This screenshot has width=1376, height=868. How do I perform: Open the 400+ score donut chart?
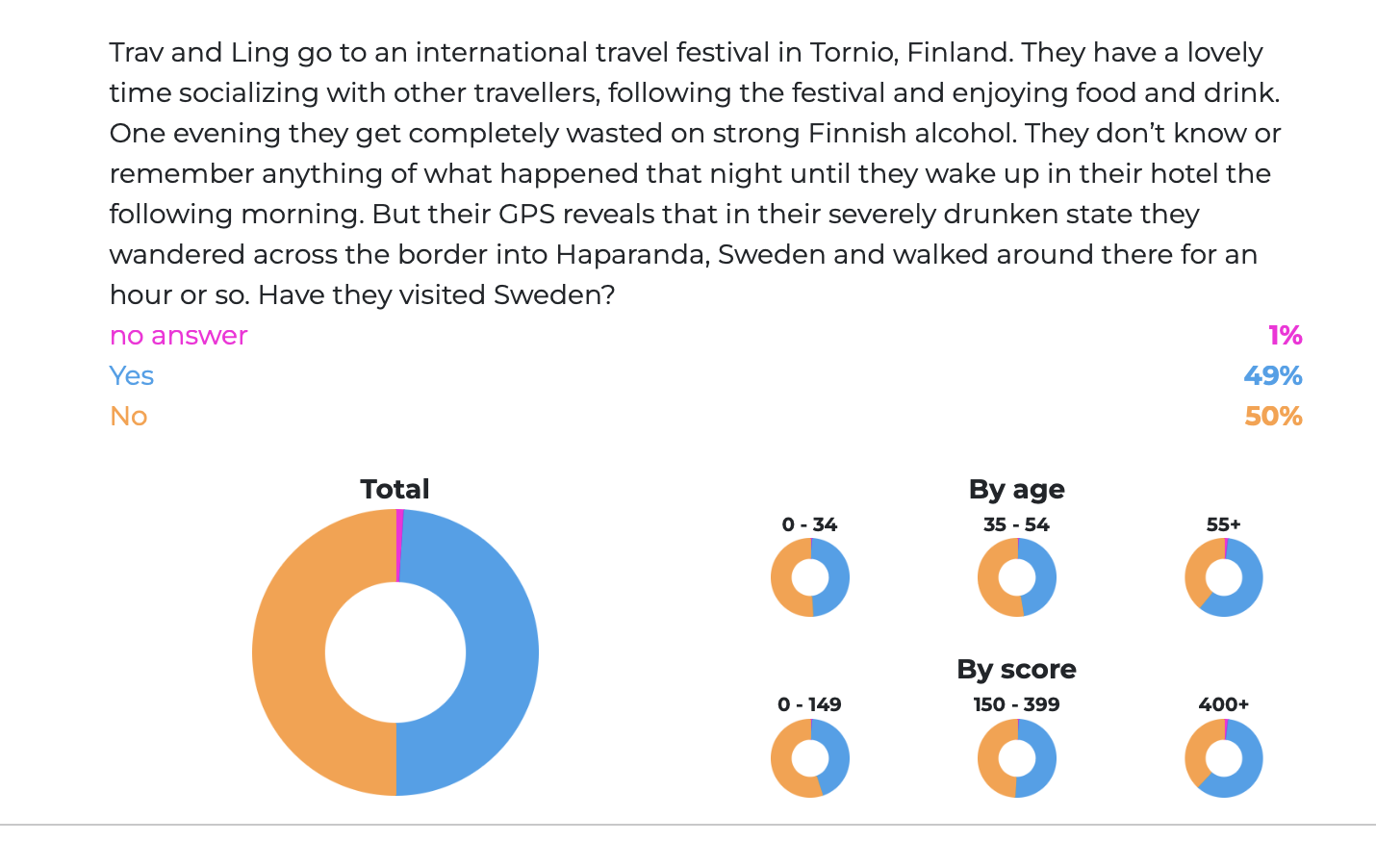click(1223, 758)
